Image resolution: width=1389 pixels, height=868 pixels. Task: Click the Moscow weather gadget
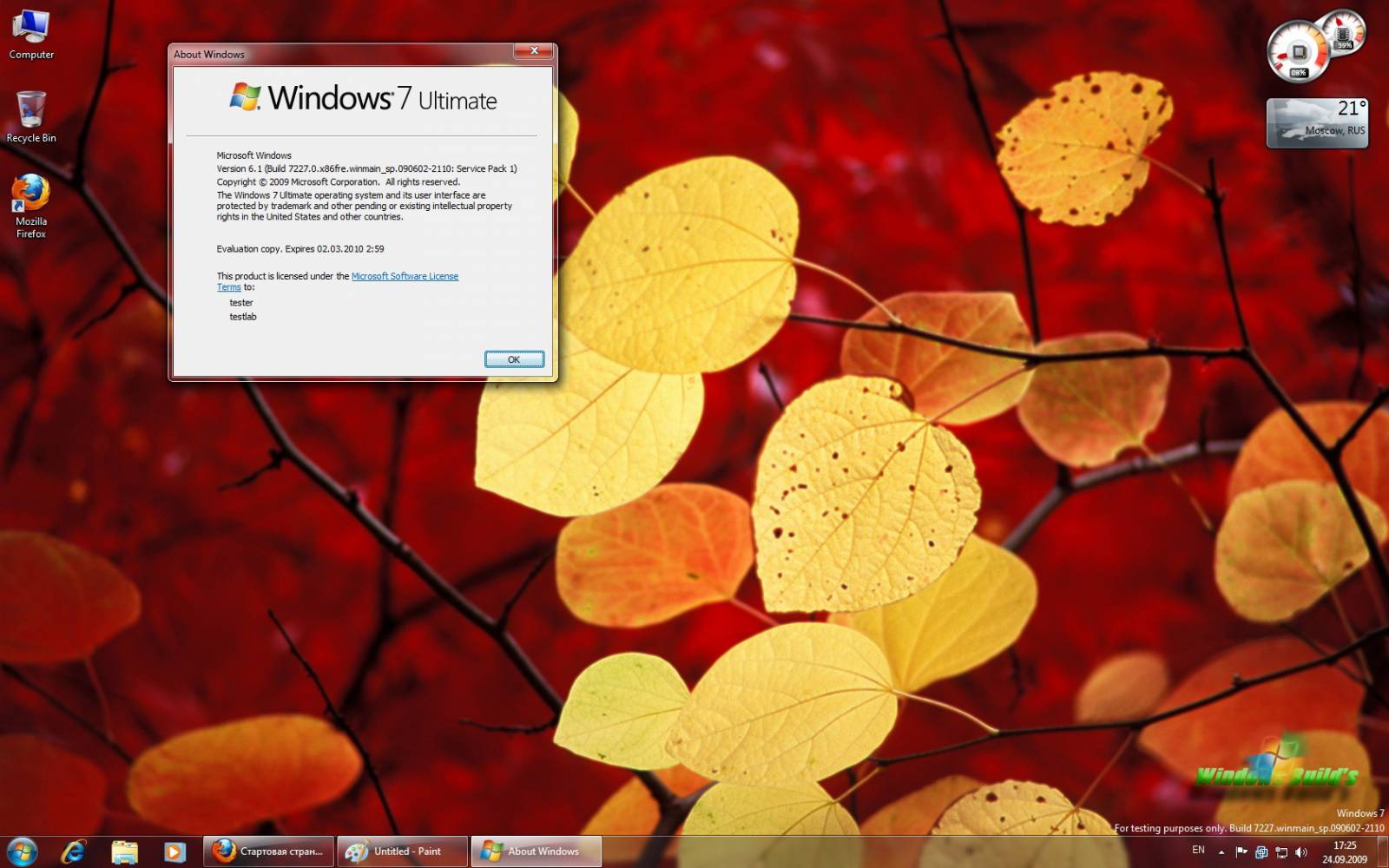pos(1318,122)
